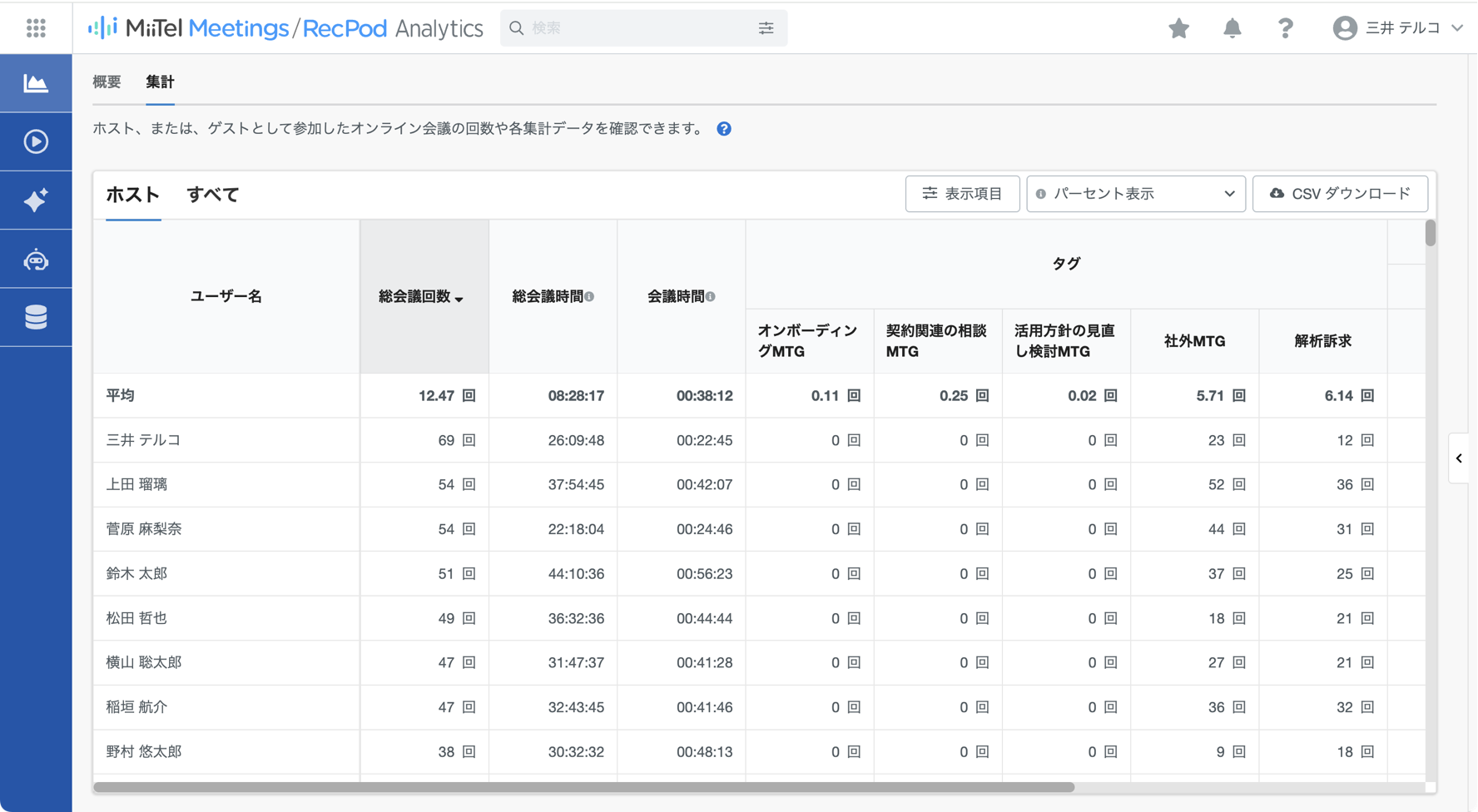Click meeting time 00:42:07
This screenshot has height=812, width=1478.
[x=704, y=485]
